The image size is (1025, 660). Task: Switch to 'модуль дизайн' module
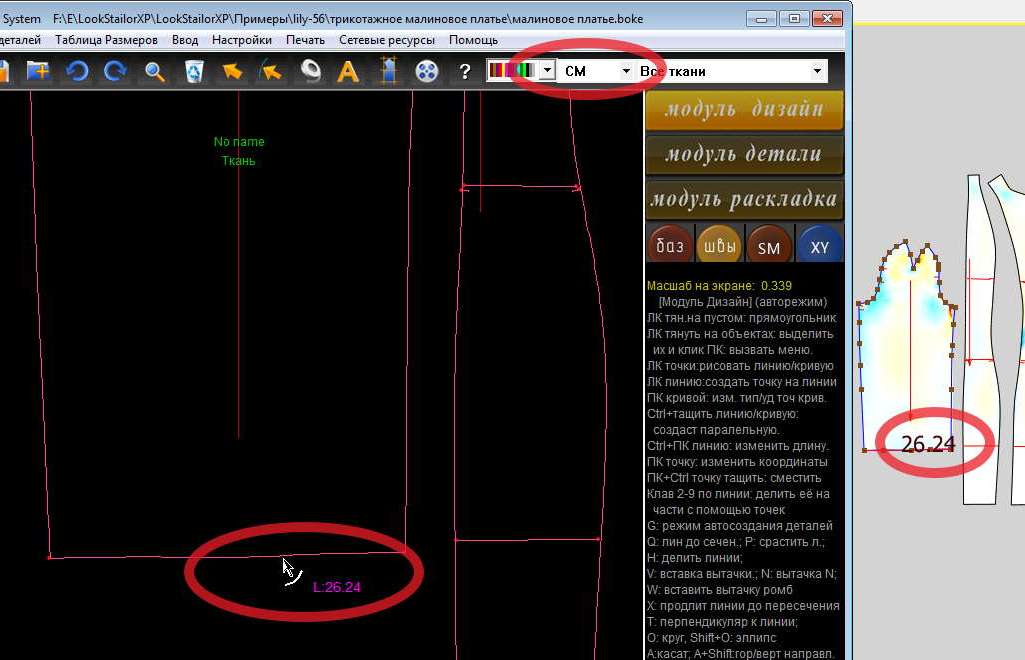coord(745,109)
